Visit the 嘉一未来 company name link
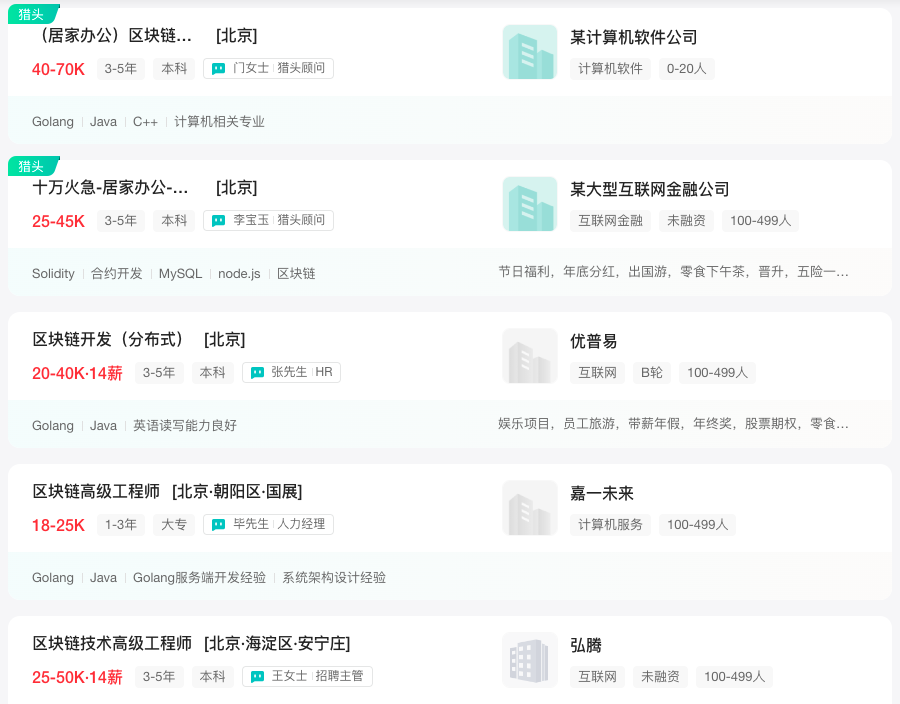This screenshot has height=704, width=900. pos(602,493)
